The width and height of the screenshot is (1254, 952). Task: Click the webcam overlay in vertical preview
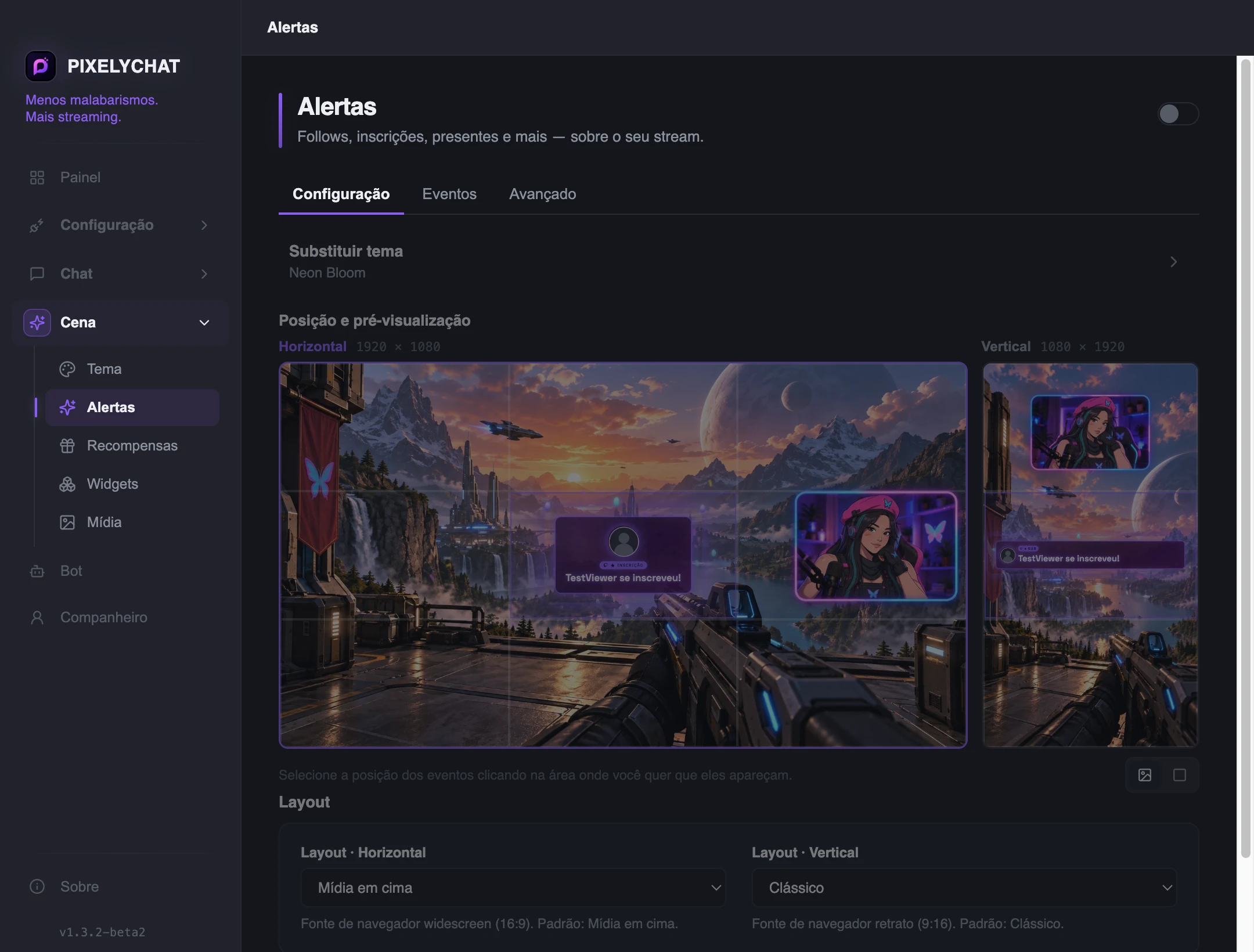tap(1090, 432)
